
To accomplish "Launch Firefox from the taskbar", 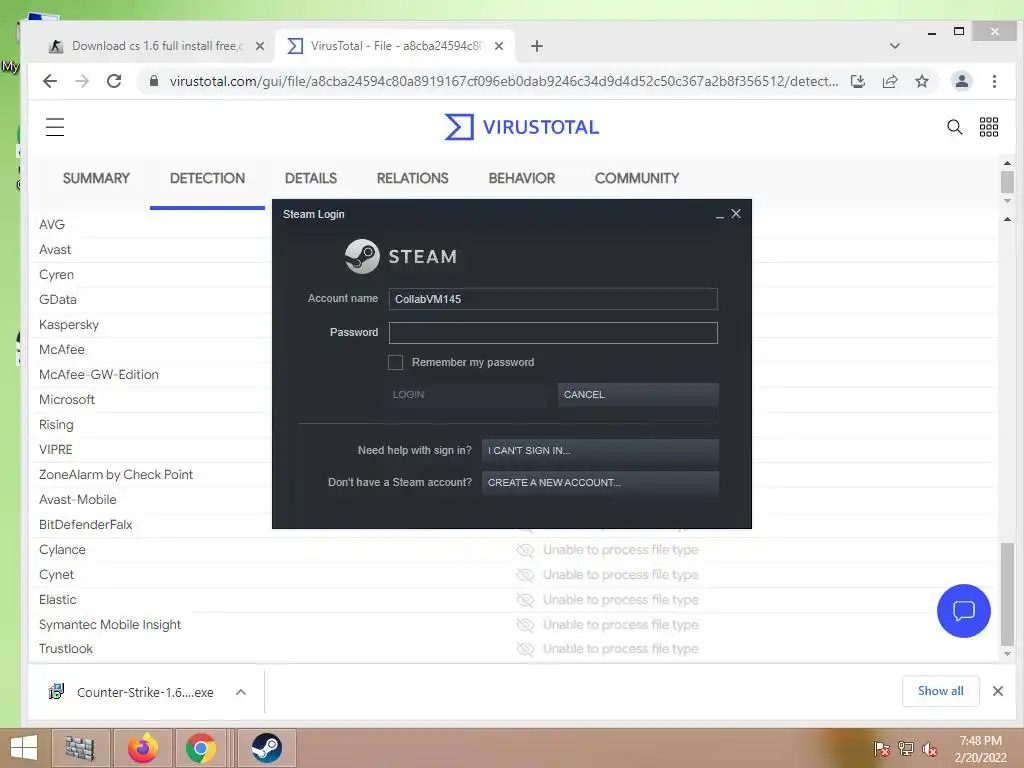I will click(x=142, y=748).
